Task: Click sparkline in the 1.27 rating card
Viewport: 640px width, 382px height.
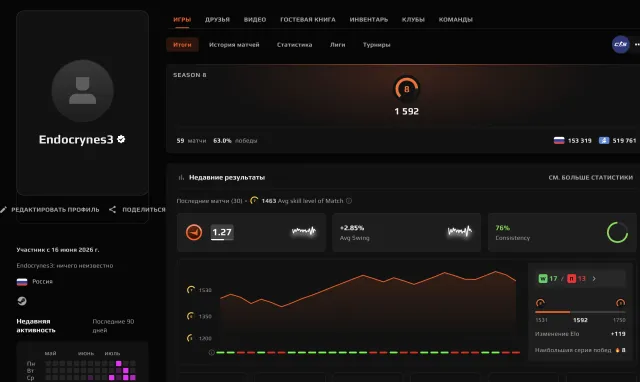Action: point(304,231)
